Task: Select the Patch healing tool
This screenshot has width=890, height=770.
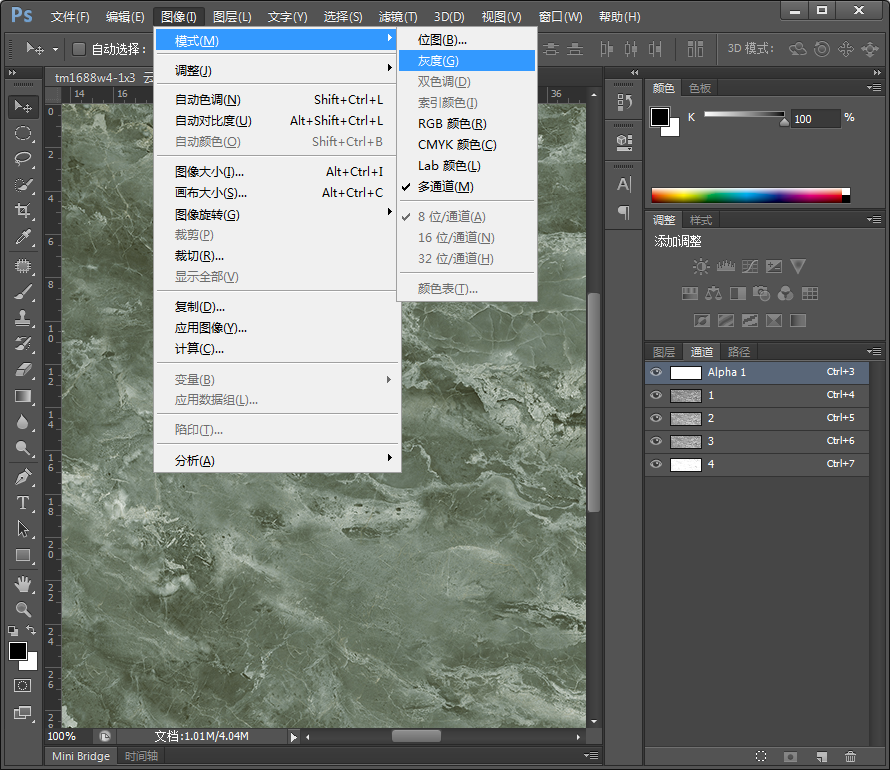Action: (x=23, y=266)
